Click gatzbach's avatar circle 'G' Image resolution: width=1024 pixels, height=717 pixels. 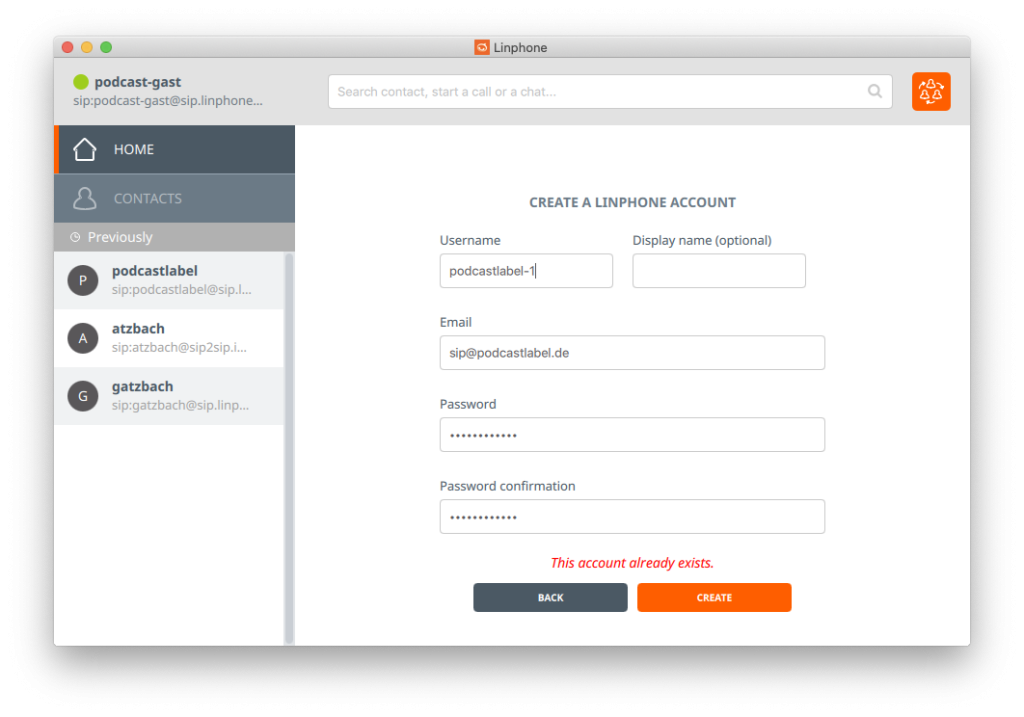click(x=83, y=396)
